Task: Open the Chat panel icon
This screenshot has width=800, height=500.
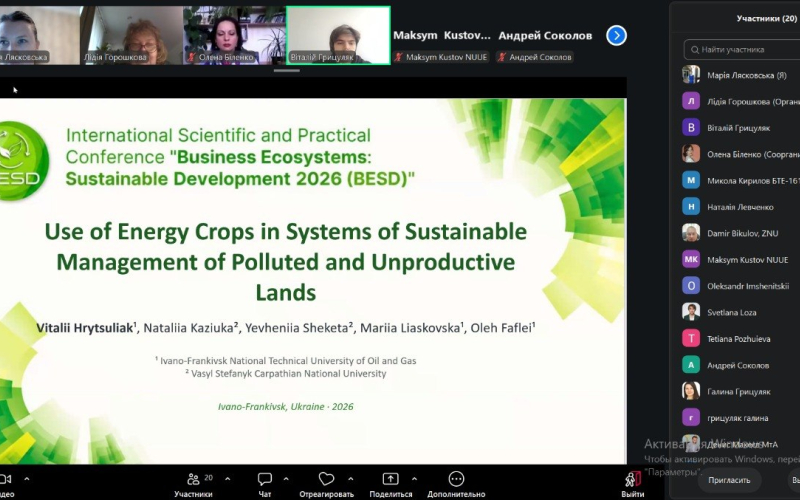Action: tap(265, 479)
